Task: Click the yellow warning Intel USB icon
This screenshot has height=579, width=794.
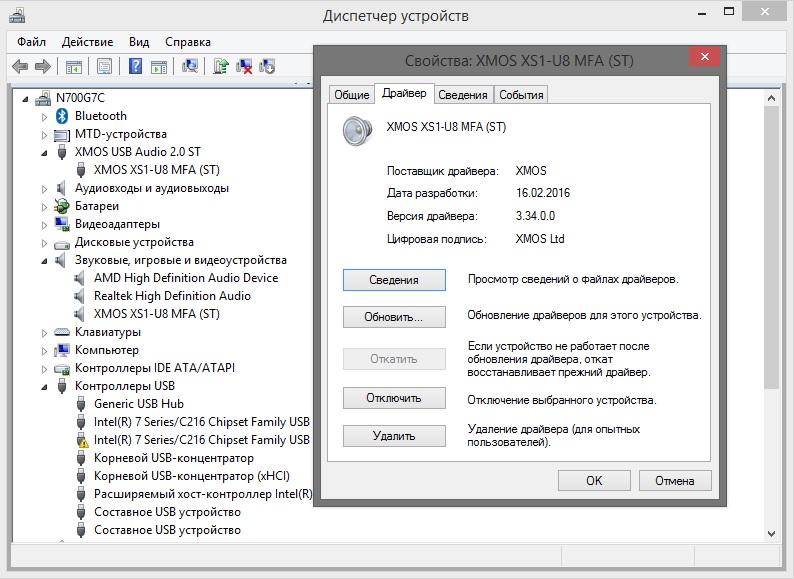Action: [x=81, y=440]
